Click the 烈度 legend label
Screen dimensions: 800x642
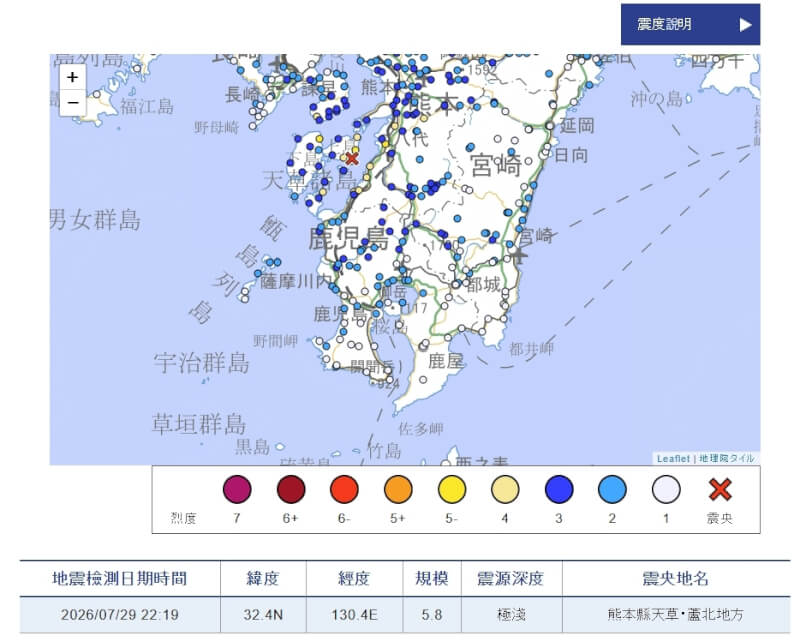coord(183,518)
